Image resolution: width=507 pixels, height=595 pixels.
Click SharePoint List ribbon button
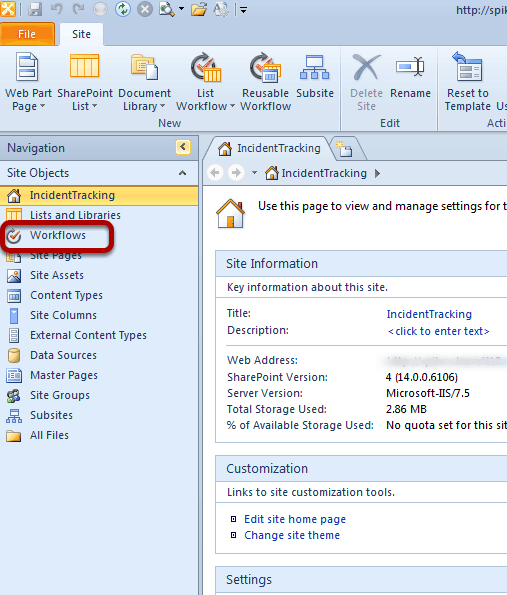pos(85,82)
